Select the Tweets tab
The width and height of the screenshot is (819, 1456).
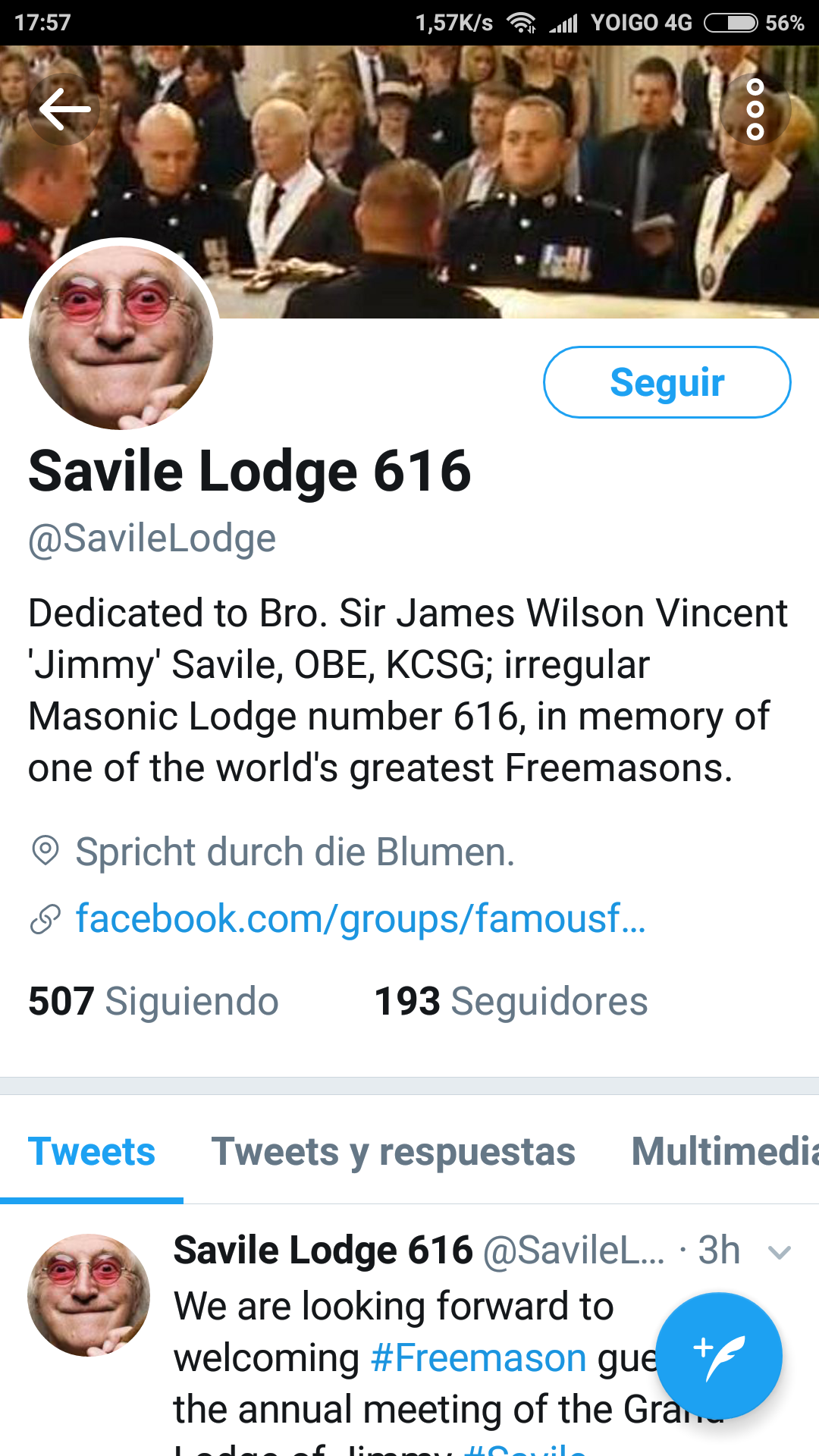point(92,1151)
